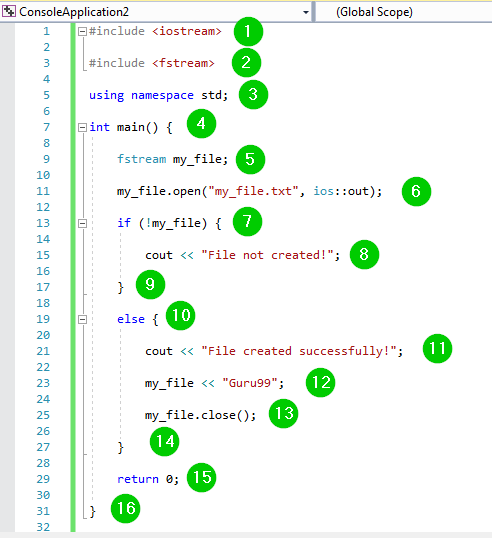Image resolution: width=492 pixels, height=538 pixels.
Task: Click line number 11 in the gutter
Action: pos(43,191)
